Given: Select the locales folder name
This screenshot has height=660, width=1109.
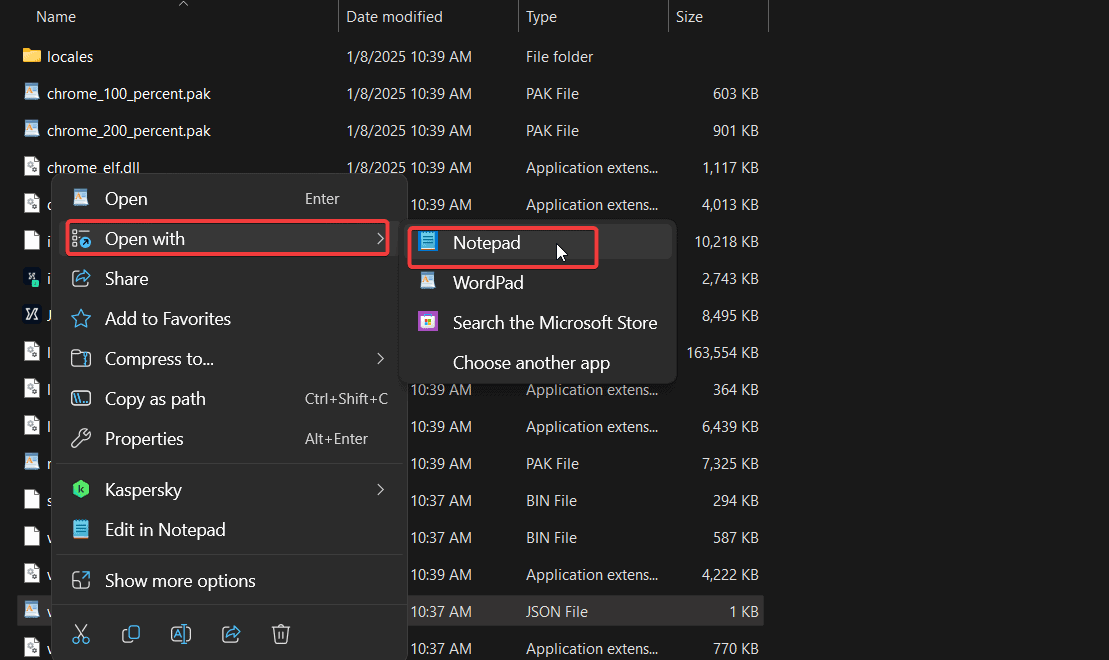Looking at the screenshot, I should [x=70, y=57].
